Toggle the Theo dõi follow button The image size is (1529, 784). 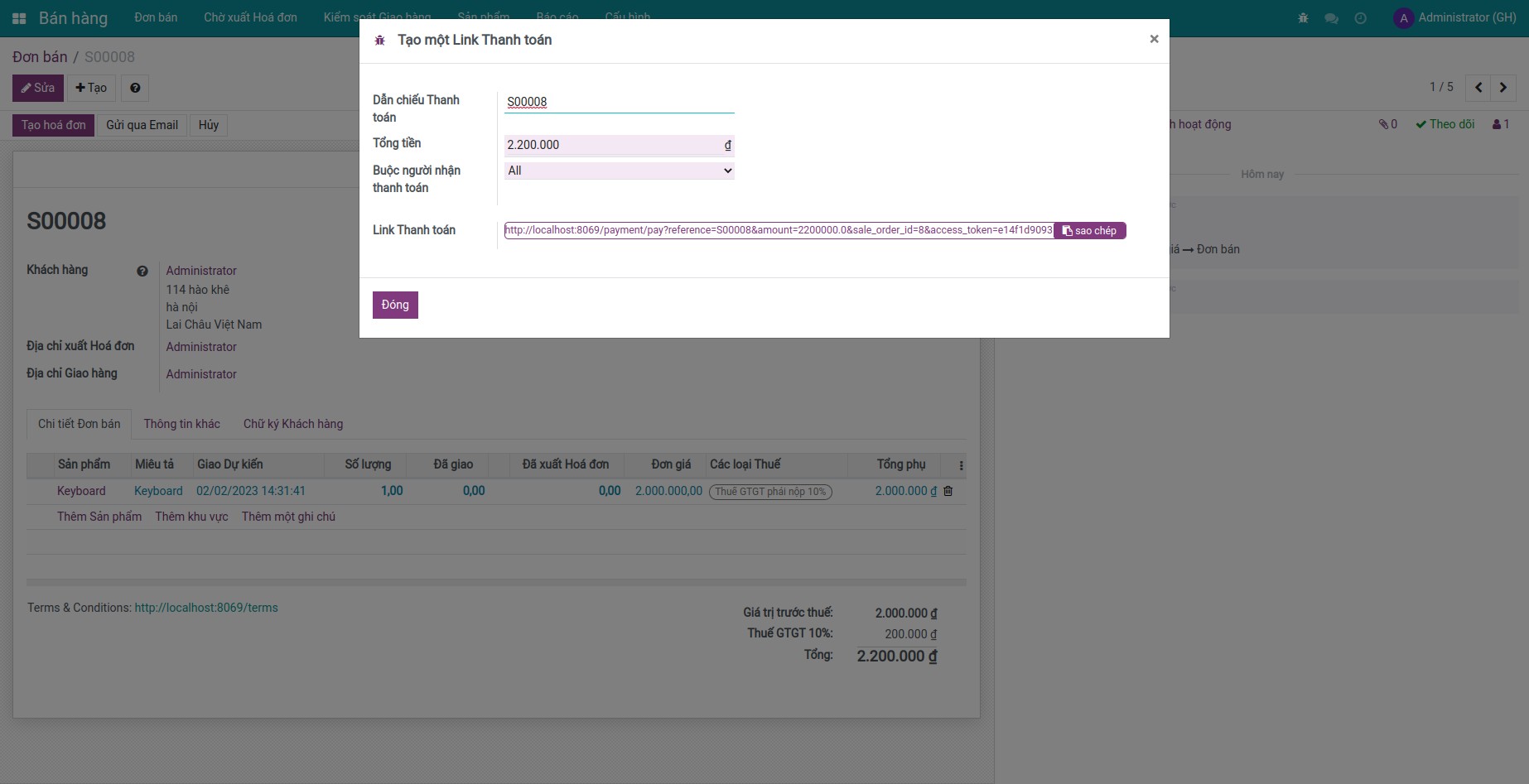point(1445,124)
